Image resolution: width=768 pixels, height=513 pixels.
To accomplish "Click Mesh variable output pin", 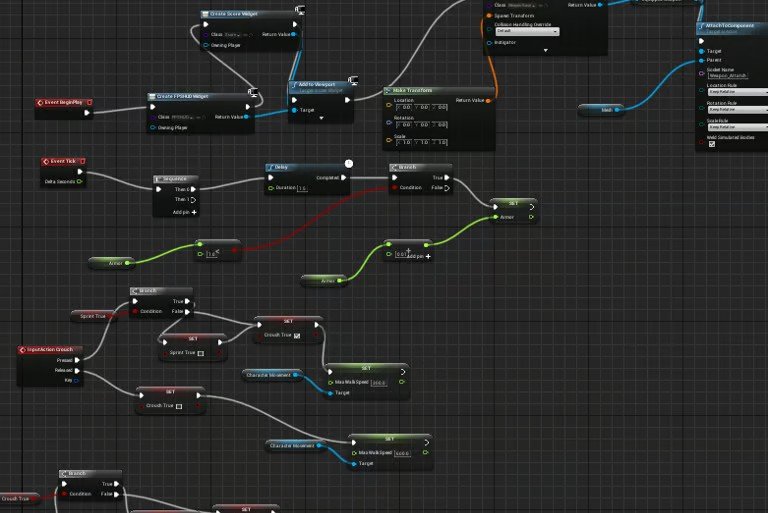I will (617, 110).
